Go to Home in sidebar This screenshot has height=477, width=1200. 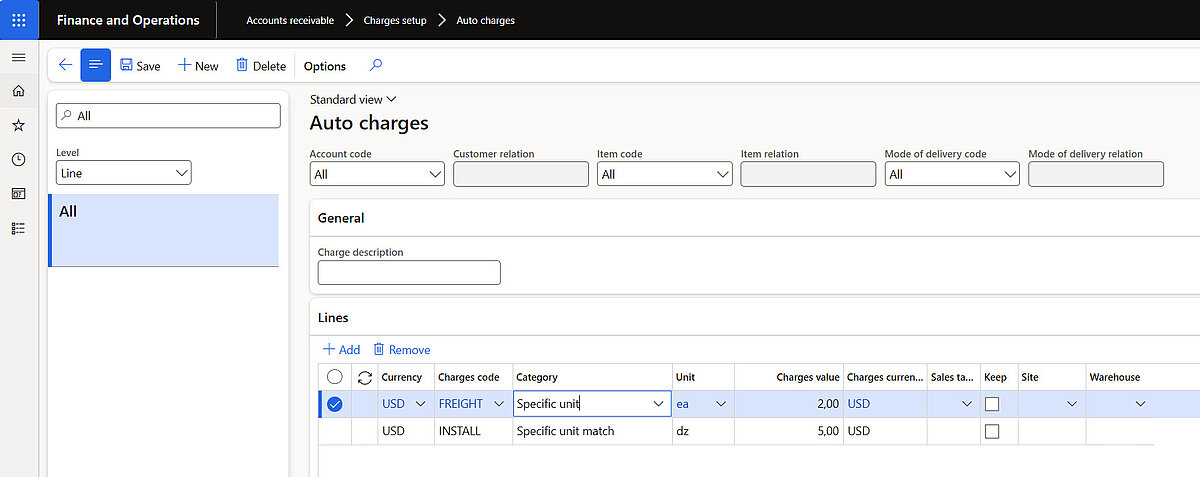click(x=18, y=91)
